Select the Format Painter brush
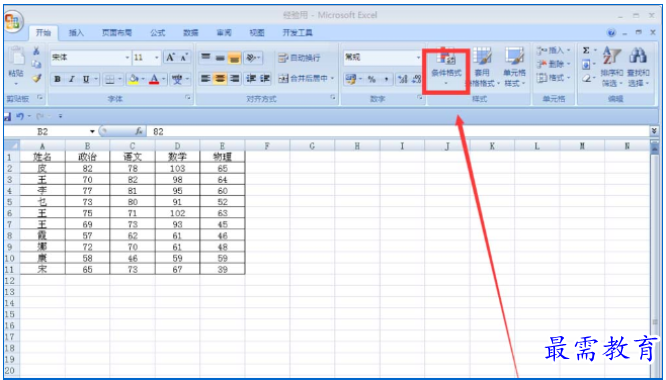 pos(37,78)
